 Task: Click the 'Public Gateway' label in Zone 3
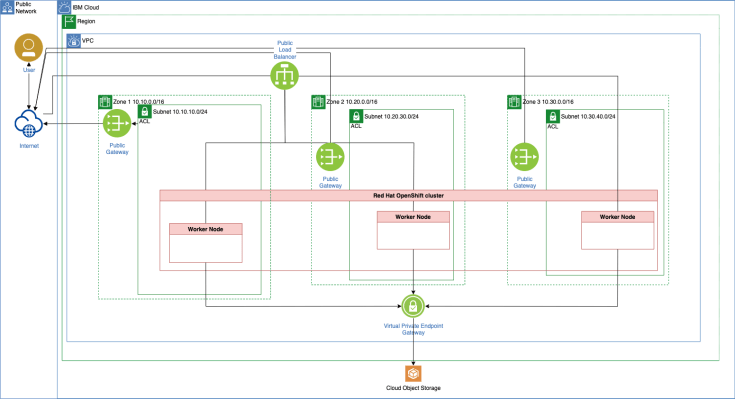[x=525, y=182]
